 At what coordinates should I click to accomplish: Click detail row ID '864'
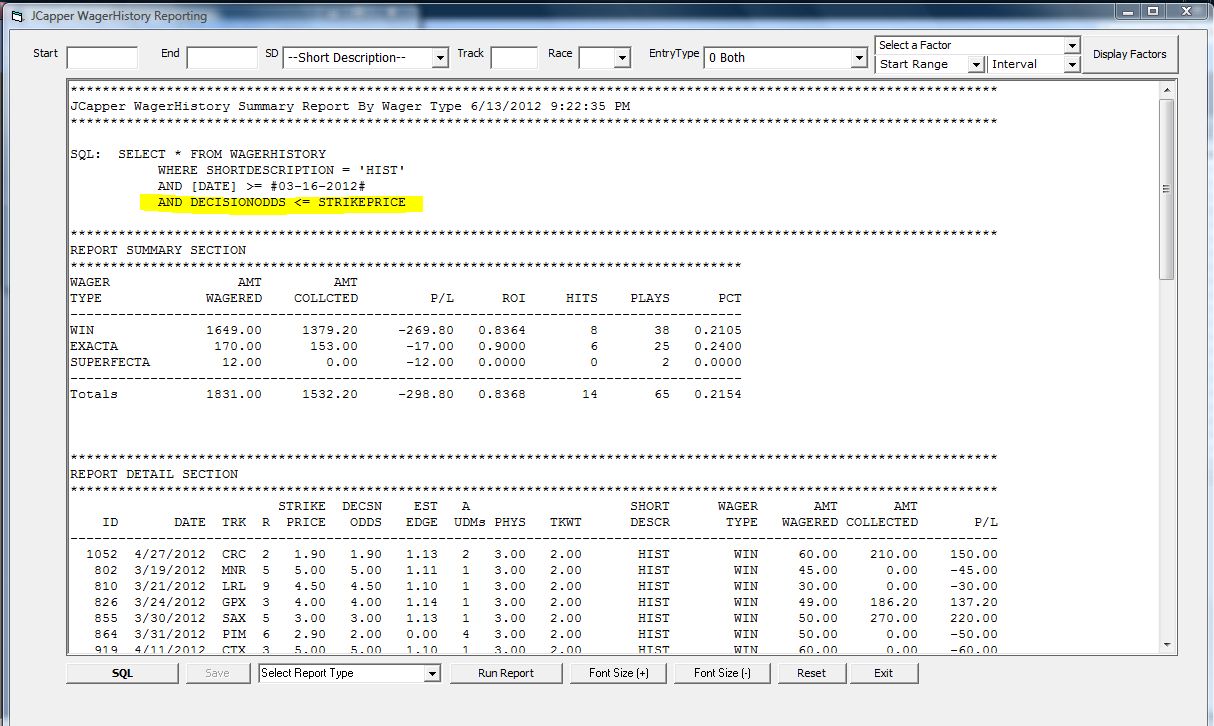pos(106,634)
